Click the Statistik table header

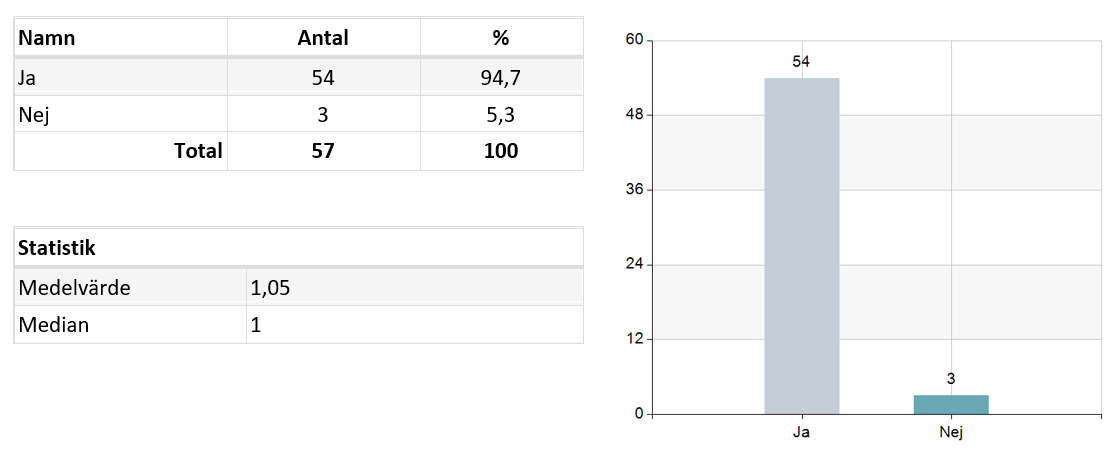(57, 247)
